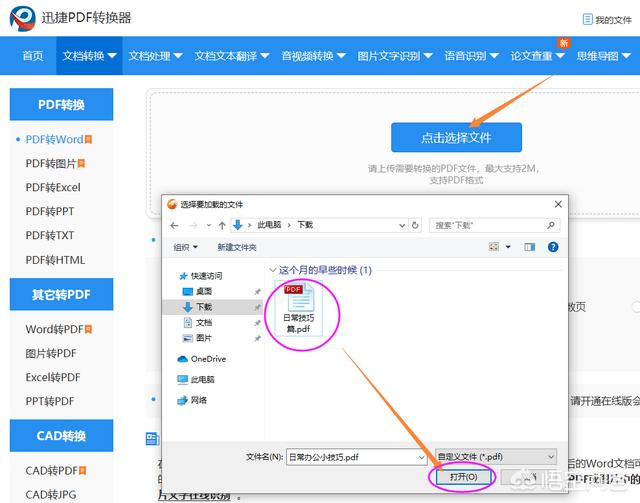
Task: Select 此电脑 in dialog tree
Action: tap(203, 380)
